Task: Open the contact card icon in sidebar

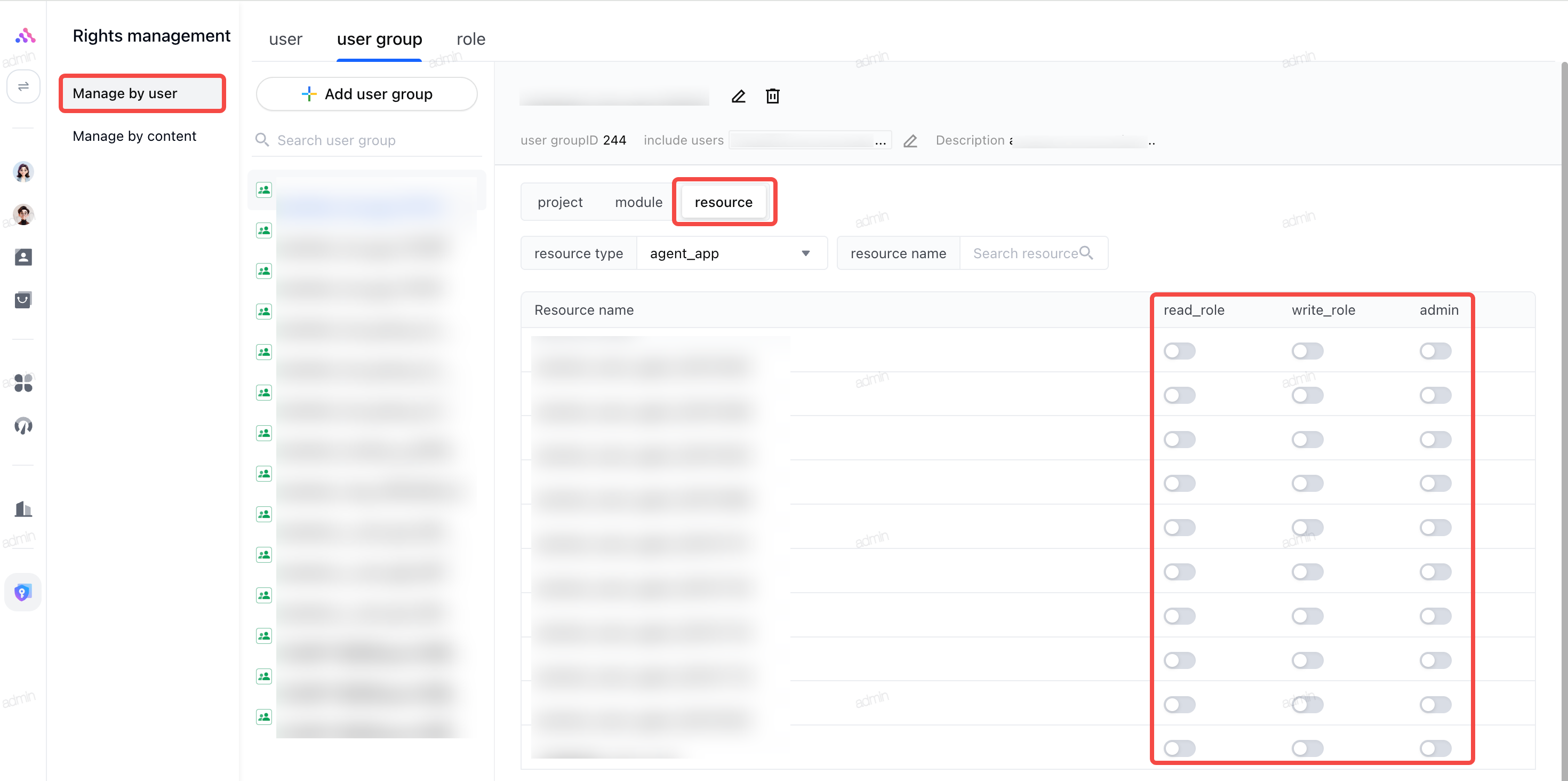Action: (x=23, y=257)
